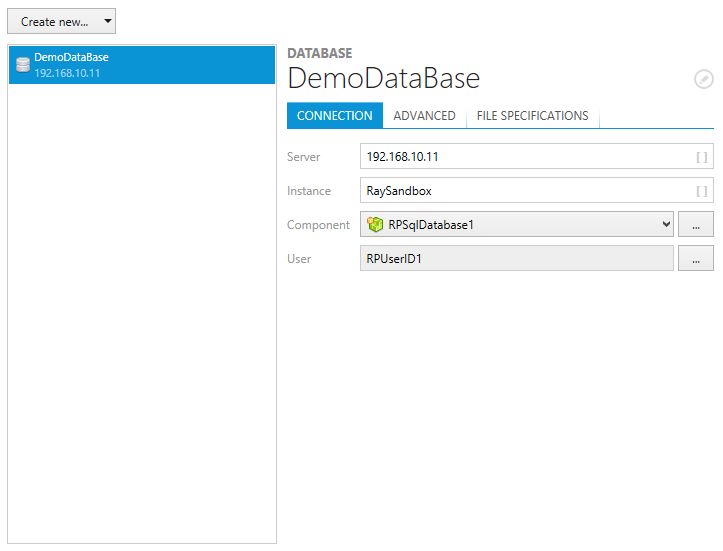Click the browse button beside Component
The image size is (723, 551).
[x=696, y=225]
